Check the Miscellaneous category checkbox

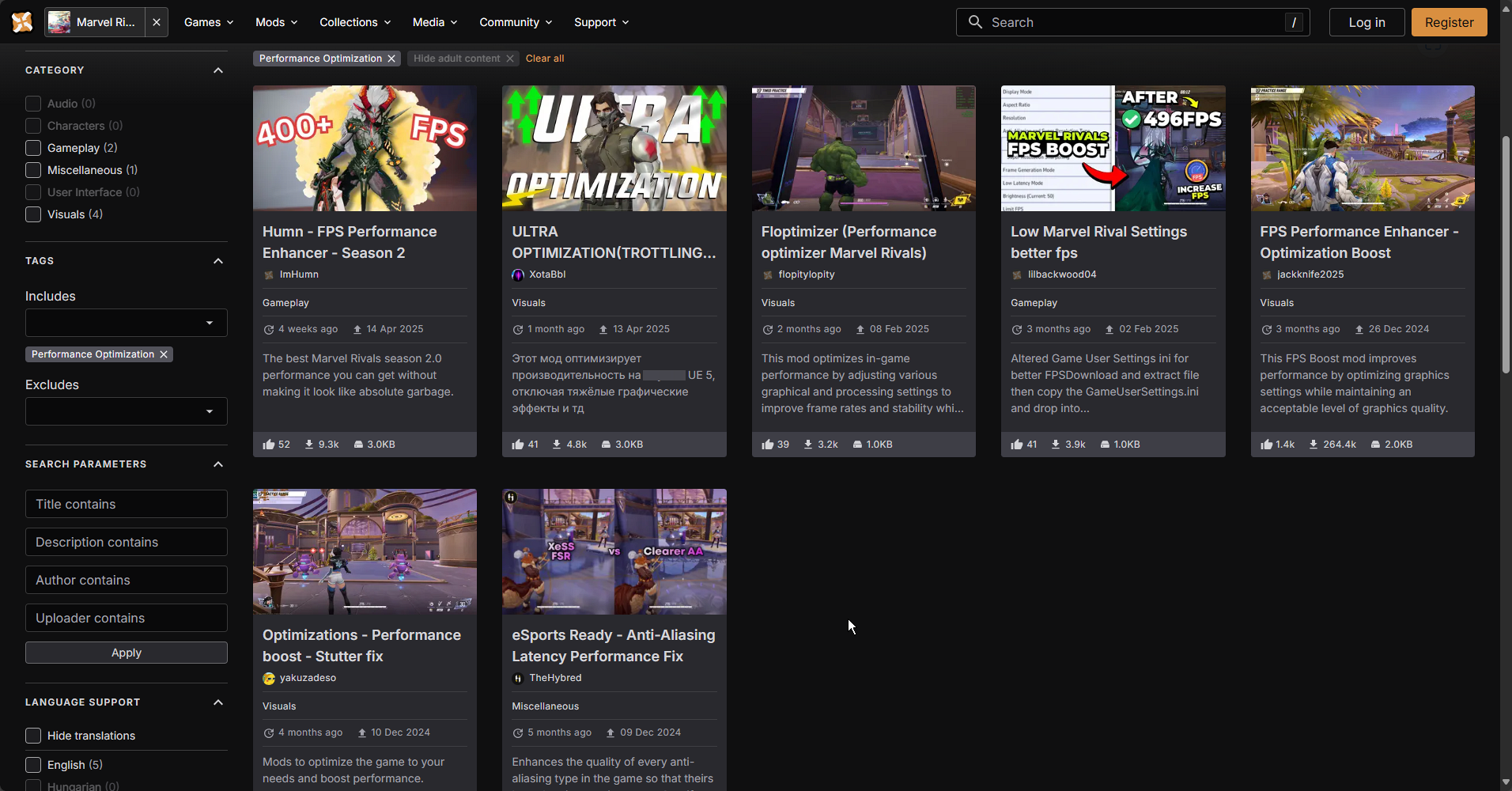click(33, 170)
